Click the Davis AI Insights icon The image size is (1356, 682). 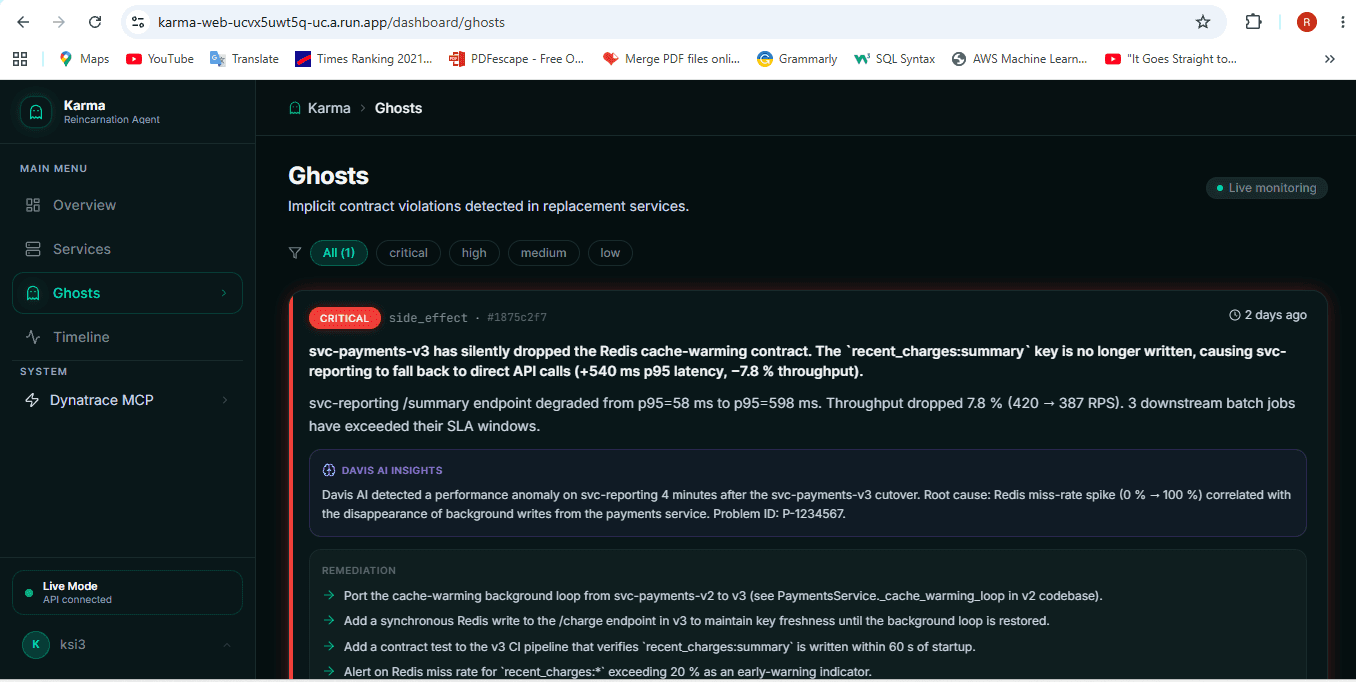329,470
